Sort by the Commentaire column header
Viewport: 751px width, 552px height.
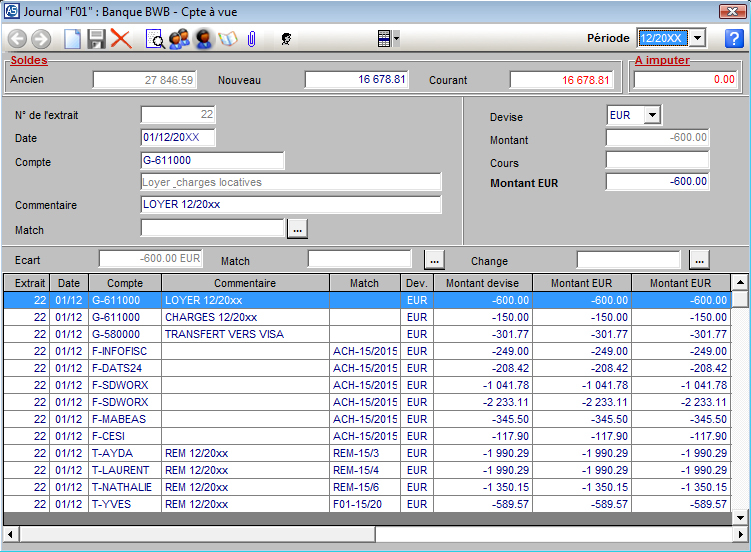245,283
